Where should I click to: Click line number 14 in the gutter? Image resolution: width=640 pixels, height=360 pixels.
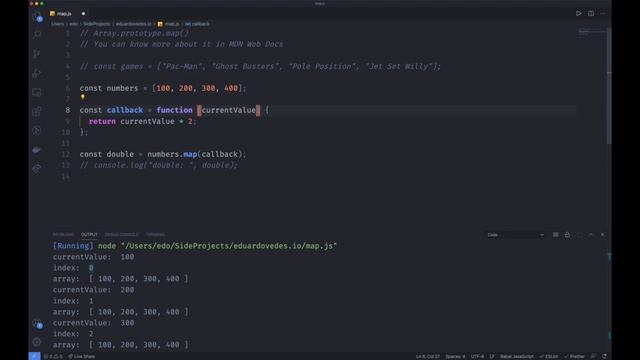coord(65,176)
